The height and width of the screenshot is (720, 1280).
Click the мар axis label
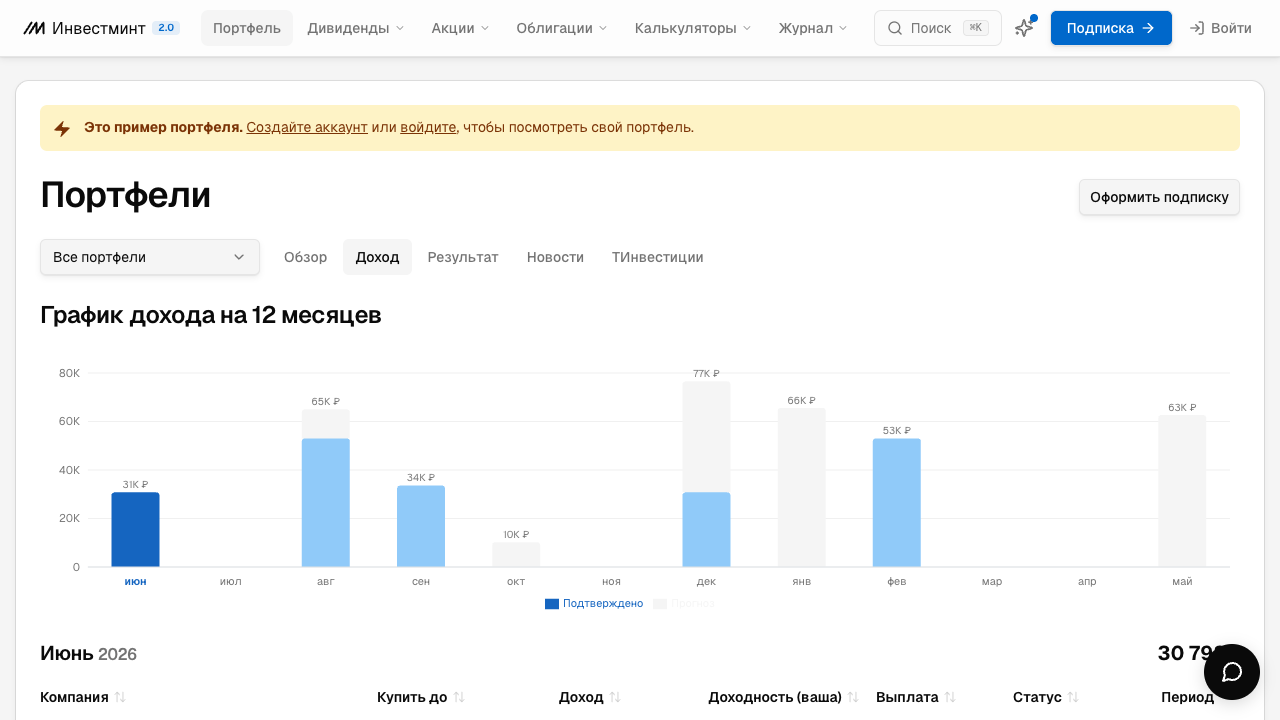(x=992, y=581)
